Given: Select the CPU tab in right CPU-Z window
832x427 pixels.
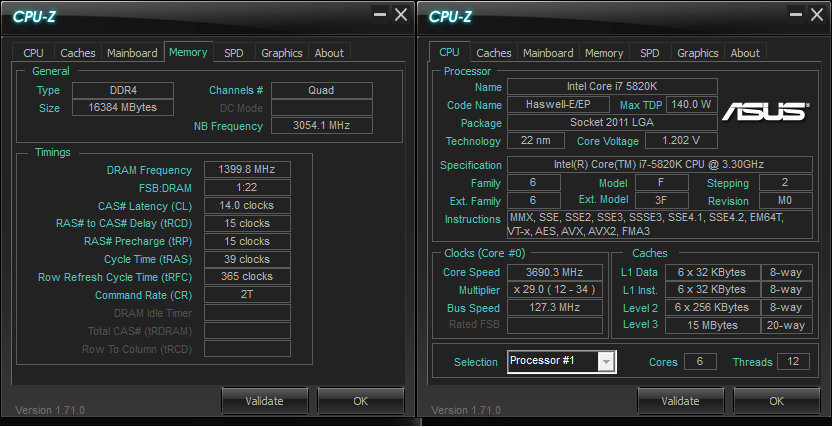Looking at the screenshot, I should (449, 52).
